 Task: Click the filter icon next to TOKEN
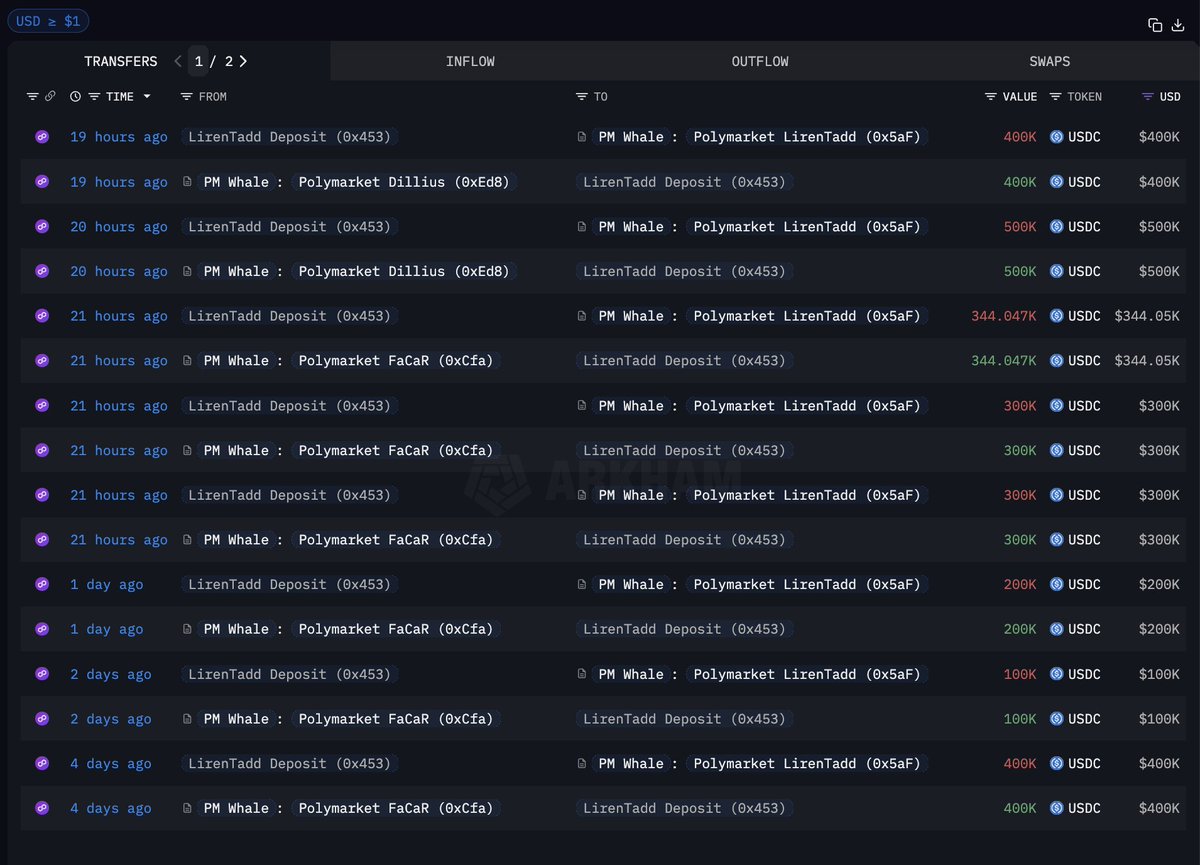(1056, 97)
